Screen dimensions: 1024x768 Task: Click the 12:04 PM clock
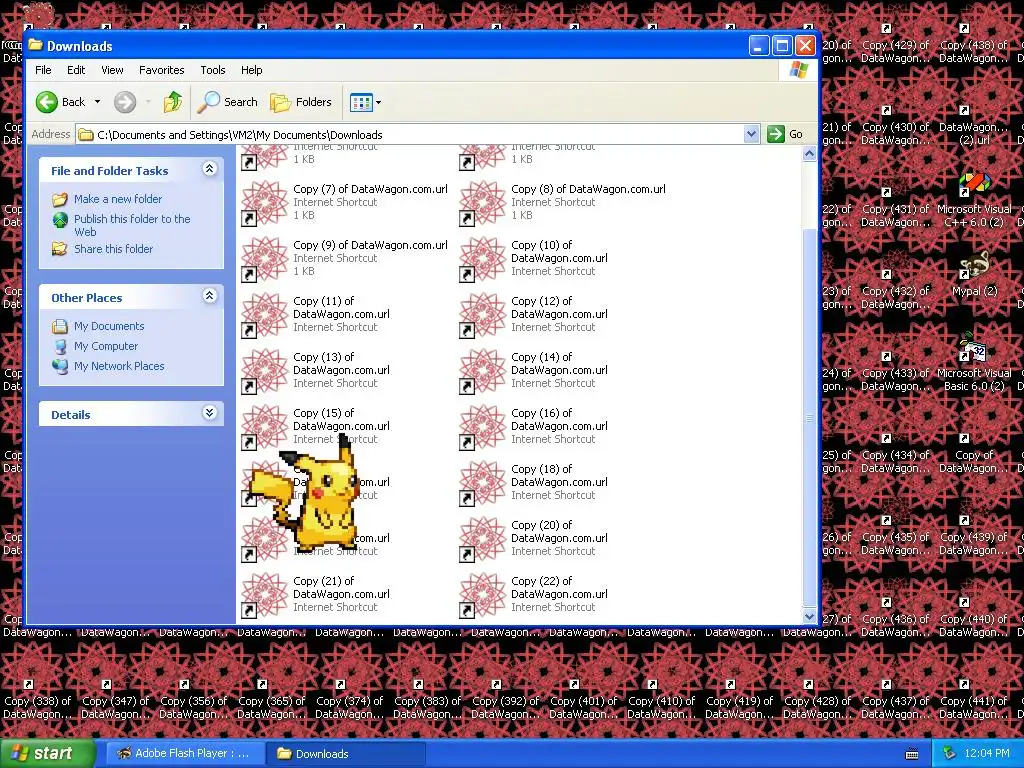[987, 754]
